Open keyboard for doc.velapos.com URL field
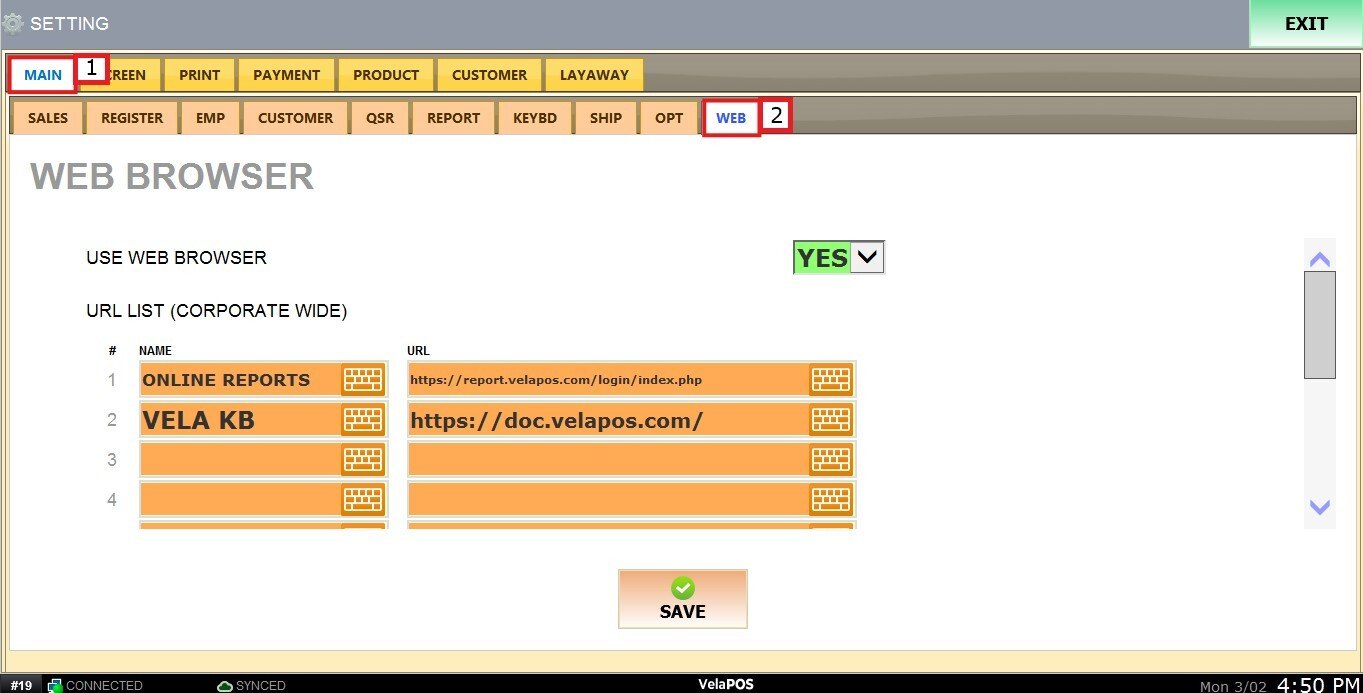Viewport: 1363px width, 693px height. (x=831, y=420)
